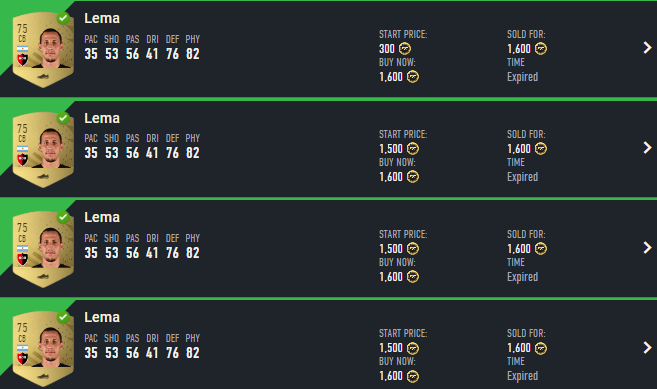Click the Lema name in the second listing
The width and height of the screenshot is (657, 389).
(102, 118)
